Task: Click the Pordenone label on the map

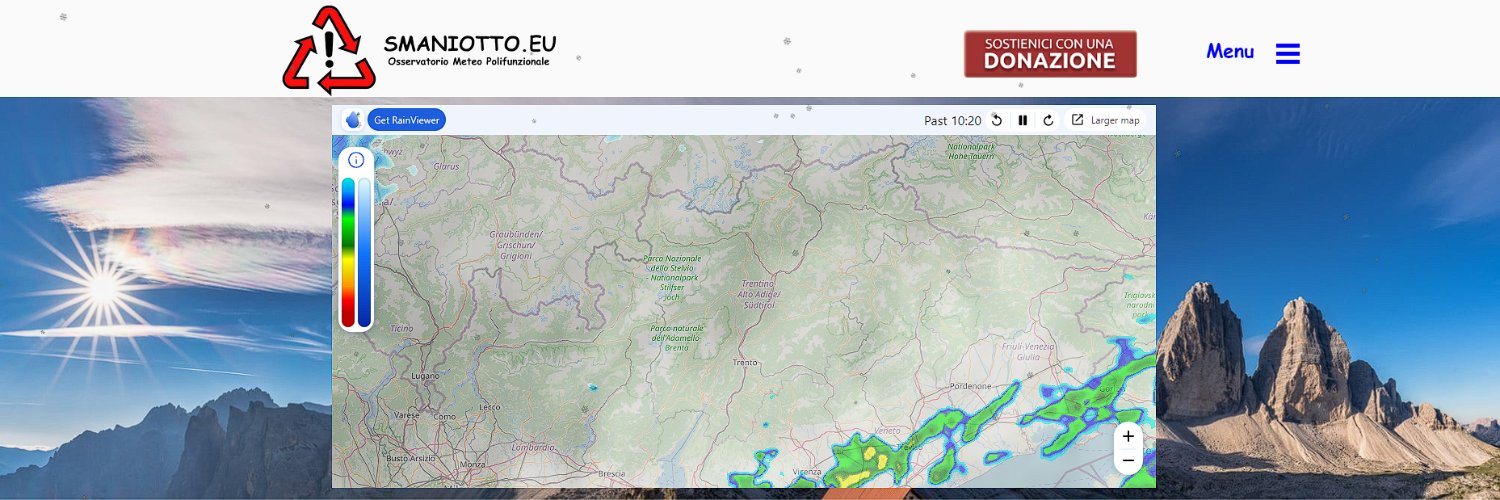Action: tap(971, 386)
